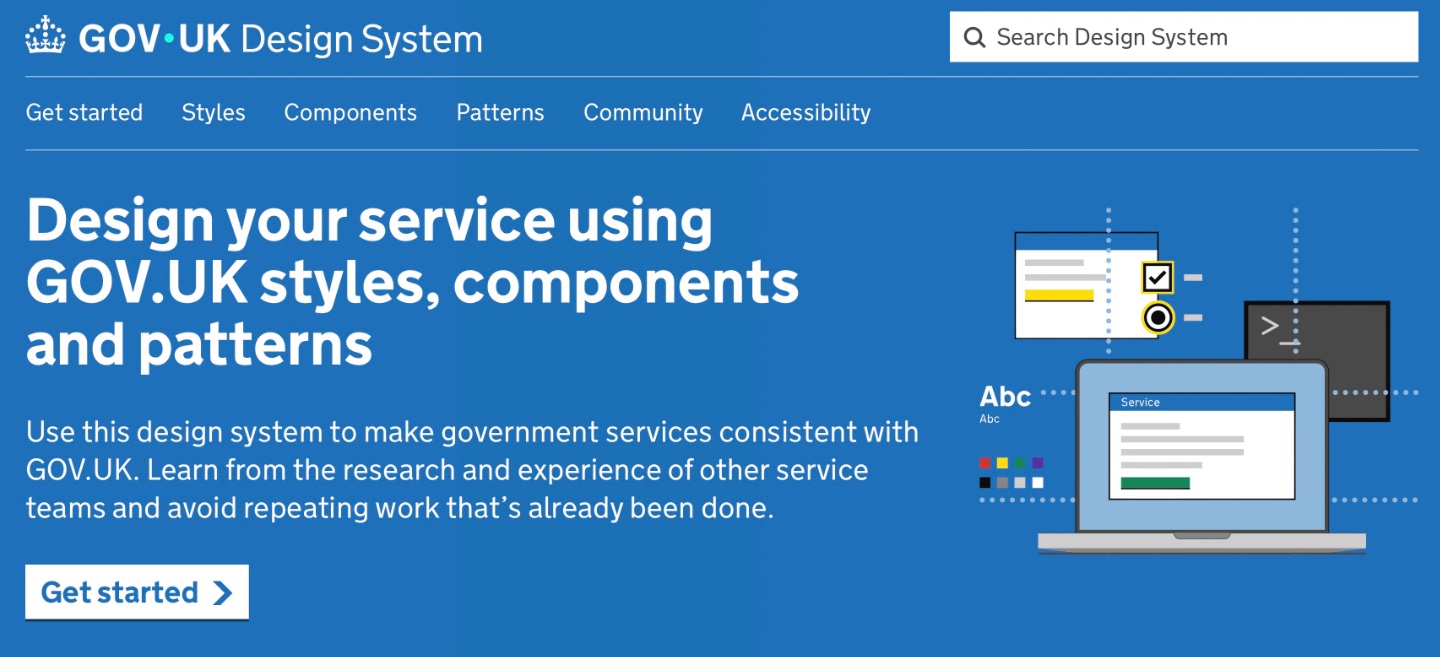Visit the Accessibility page
Viewport: 1440px width, 657px height.
pyautogui.click(x=806, y=112)
